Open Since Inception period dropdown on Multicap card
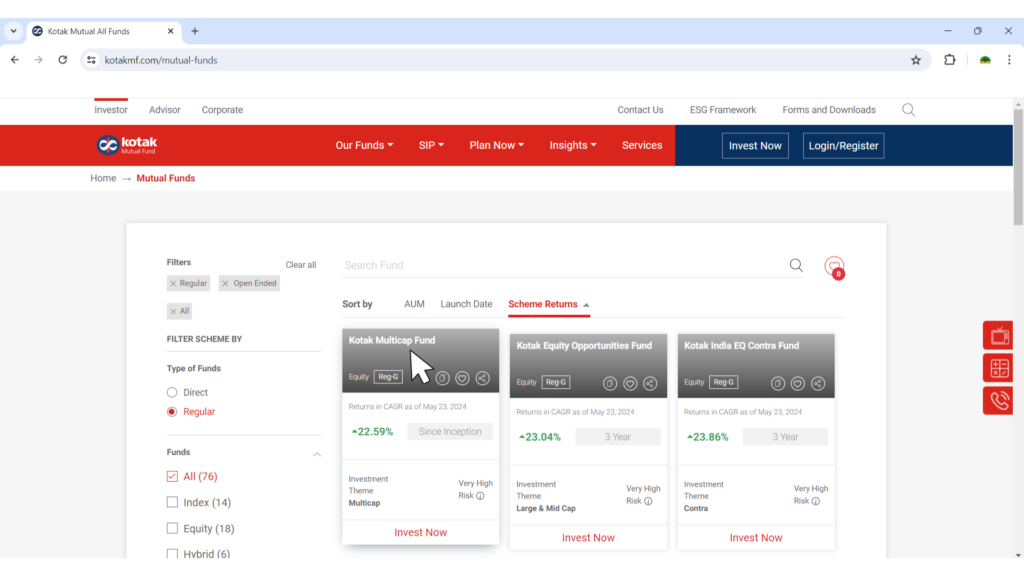The height and width of the screenshot is (576, 1024). [x=450, y=432]
